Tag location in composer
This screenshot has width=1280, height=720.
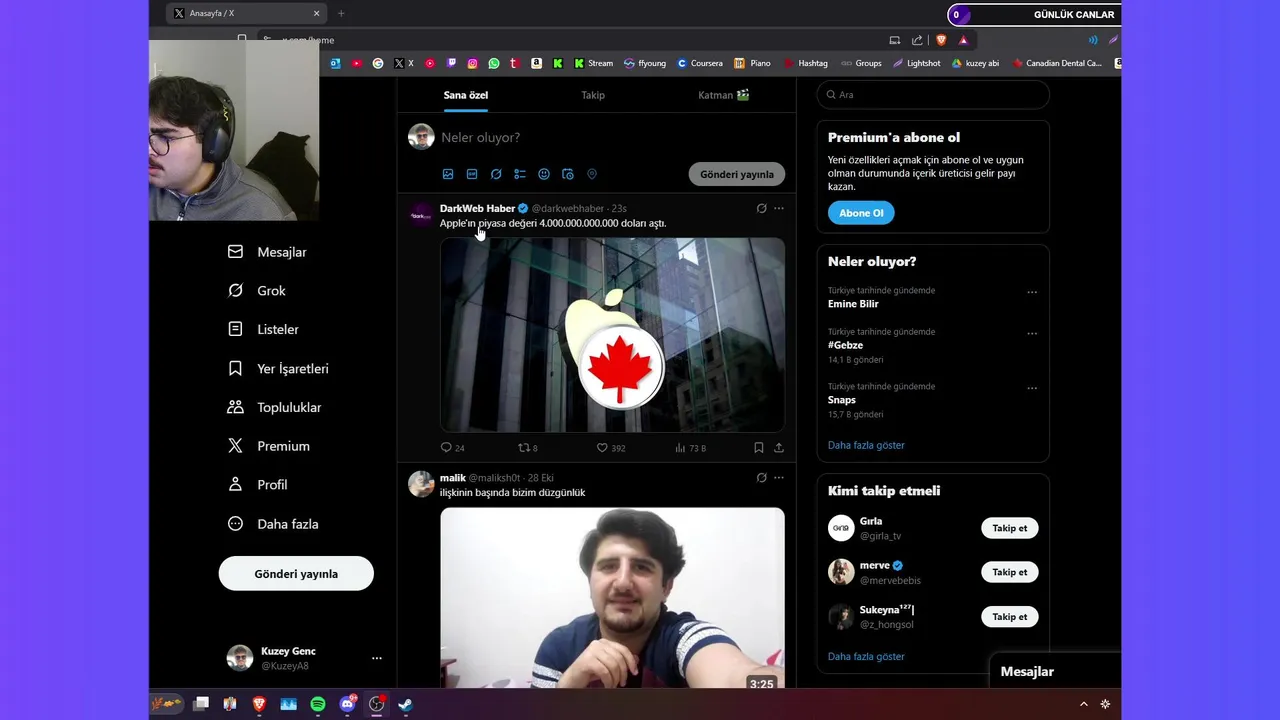coord(592,174)
